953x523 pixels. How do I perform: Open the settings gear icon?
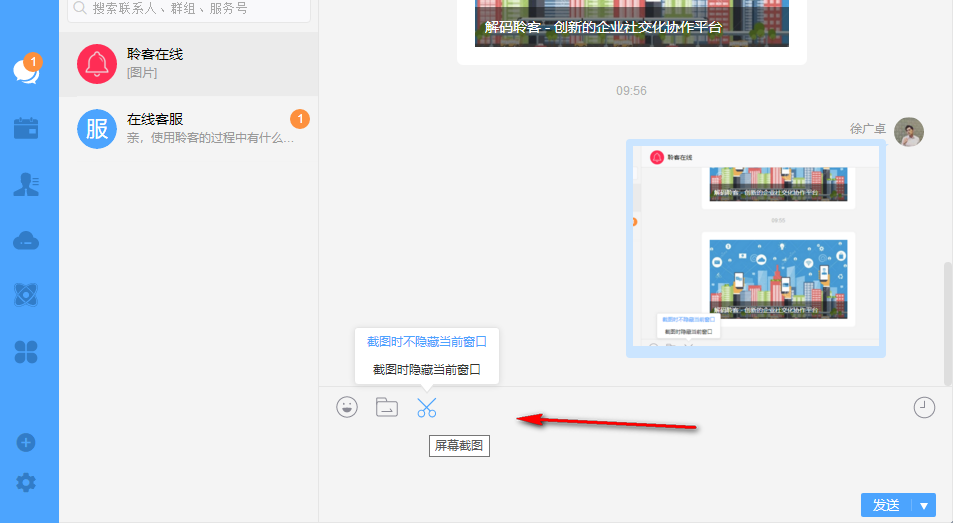pyautogui.click(x=26, y=483)
